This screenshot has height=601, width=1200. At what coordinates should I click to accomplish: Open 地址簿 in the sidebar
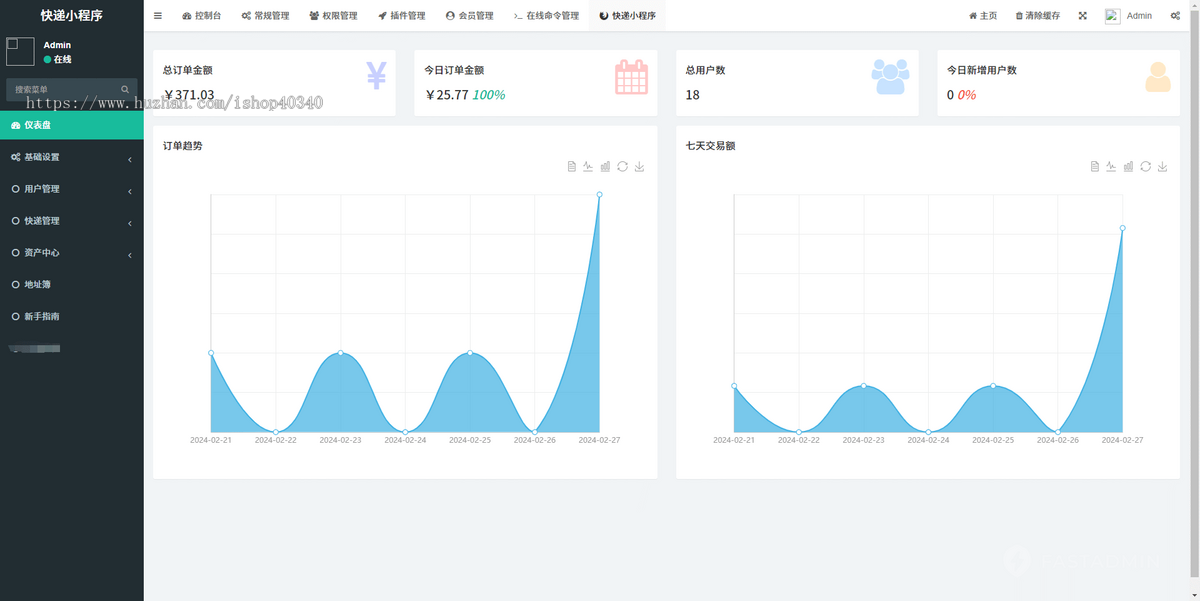tap(72, 285)
